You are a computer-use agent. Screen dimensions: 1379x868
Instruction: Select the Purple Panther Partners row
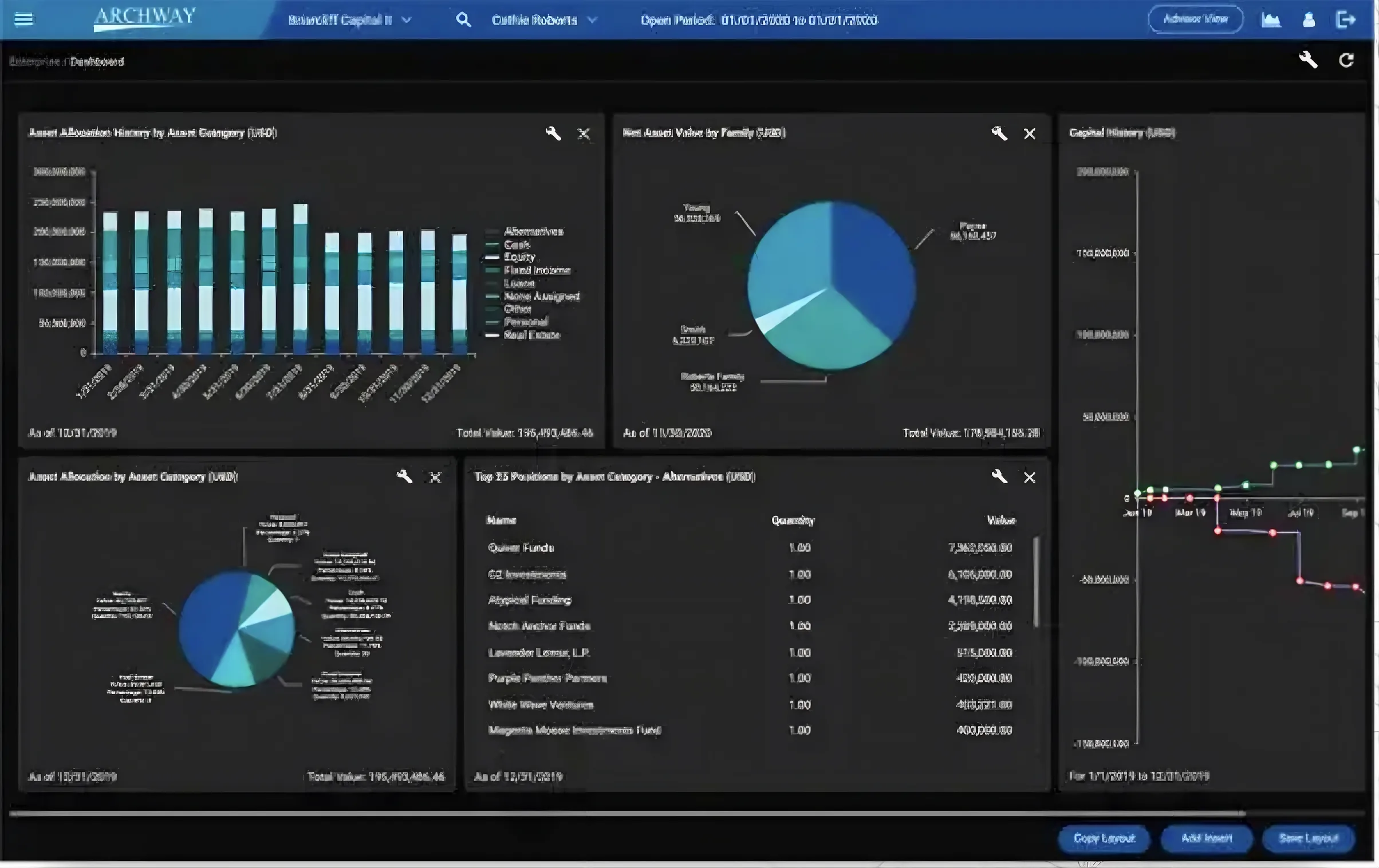coord(750,678)
